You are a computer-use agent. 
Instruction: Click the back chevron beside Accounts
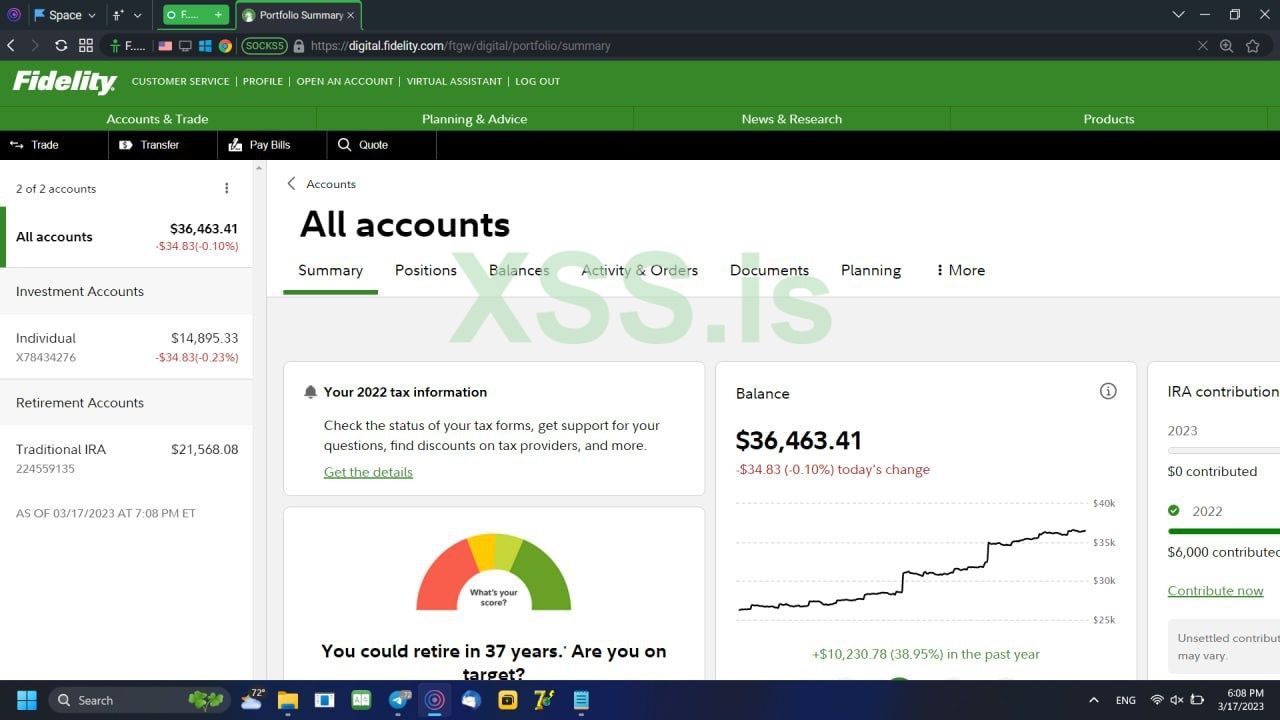click(291, 184)
